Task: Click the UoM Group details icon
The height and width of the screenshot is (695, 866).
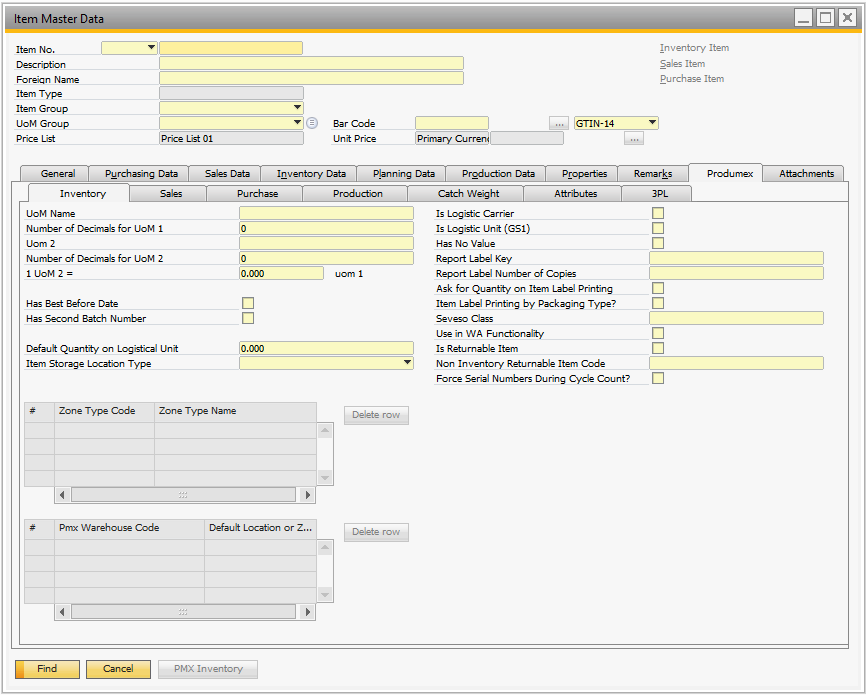Action: pos(312,123)
